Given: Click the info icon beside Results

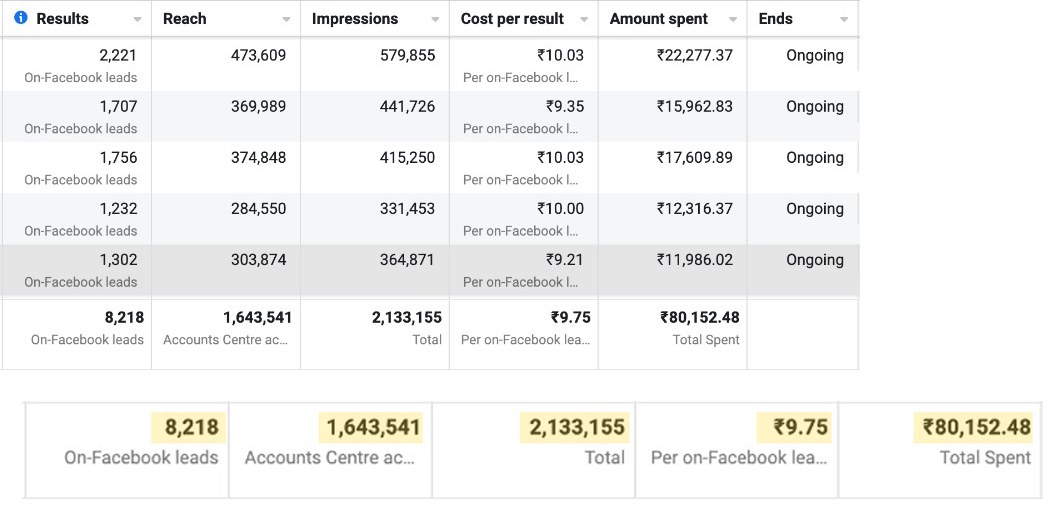Looking at the screenshot, I should (21, 19).
